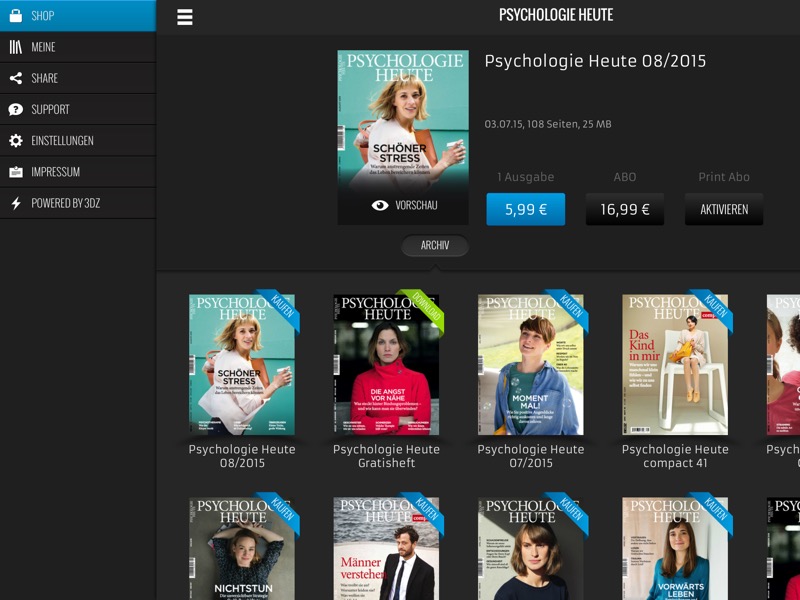The image size is (800, 600).
Task: Click Kaufen ribbon on Nichtstun cover
Action: pos(280,512)
